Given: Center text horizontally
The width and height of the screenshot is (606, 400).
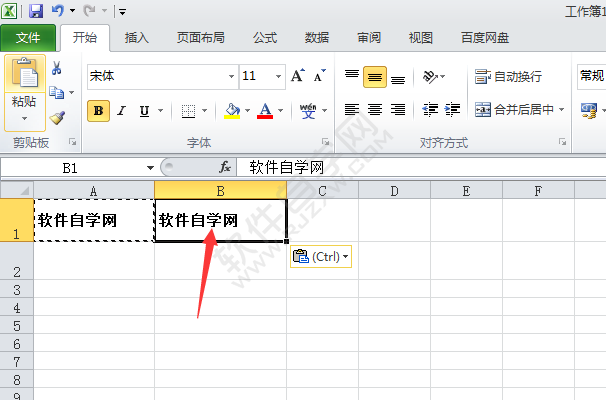Looking at the screenshot, I should click(374, 110).
